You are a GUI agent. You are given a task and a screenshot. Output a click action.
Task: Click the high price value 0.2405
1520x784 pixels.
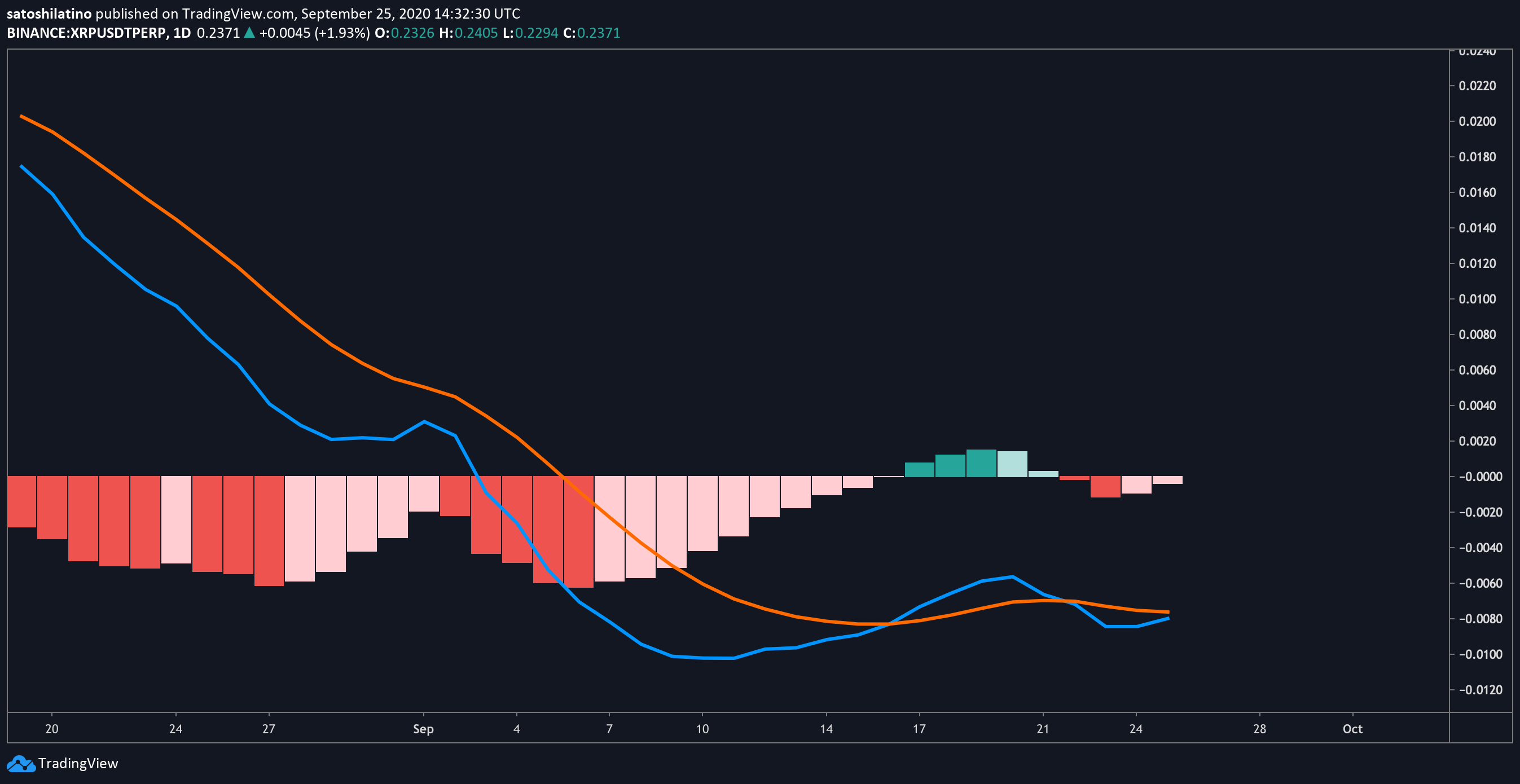tap(476, 33)
